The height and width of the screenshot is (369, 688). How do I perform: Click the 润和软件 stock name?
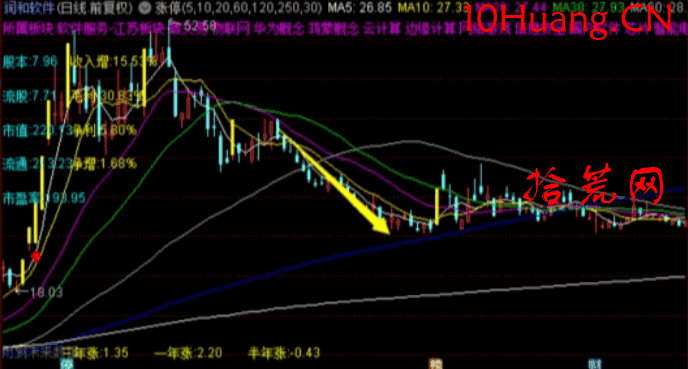click(x=29, y=8)
